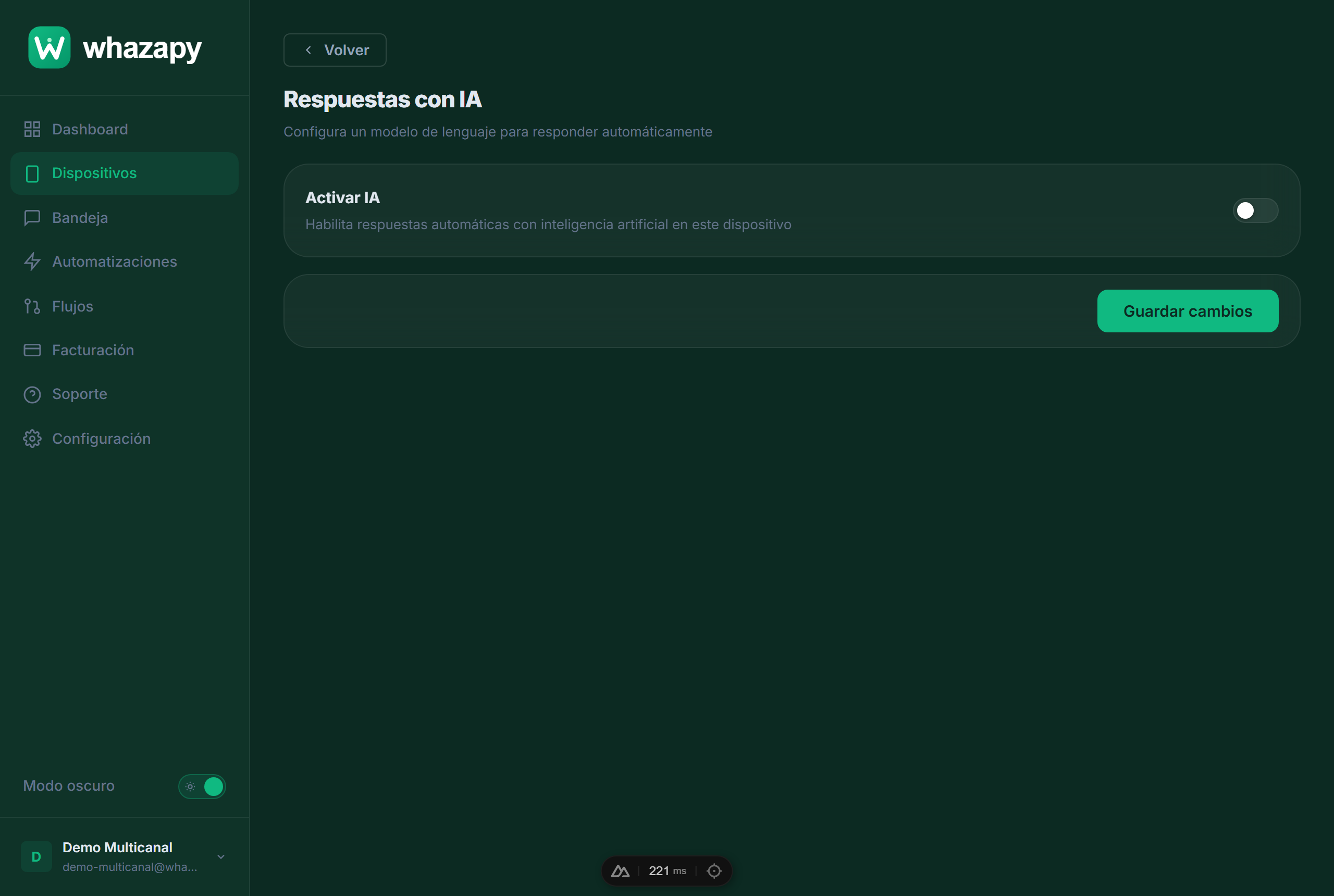Viewport: 1334px width, 896px height.
Task: Open the Automatizaciones section
Action: [x=125, y=262]
